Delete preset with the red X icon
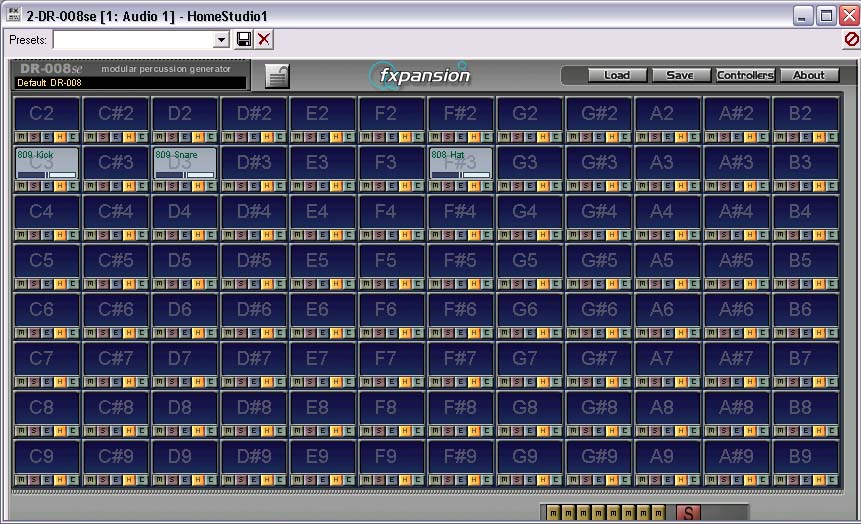Viewport: 861px width, 524px height. [264, 39]
